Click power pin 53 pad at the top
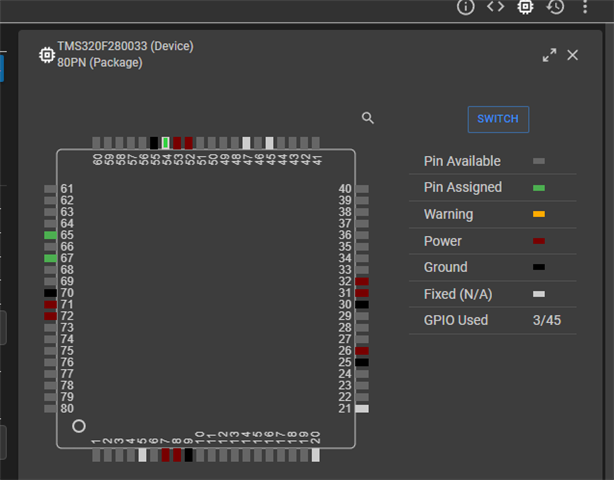Screen dimensions: 614x480 coord(177,143)
